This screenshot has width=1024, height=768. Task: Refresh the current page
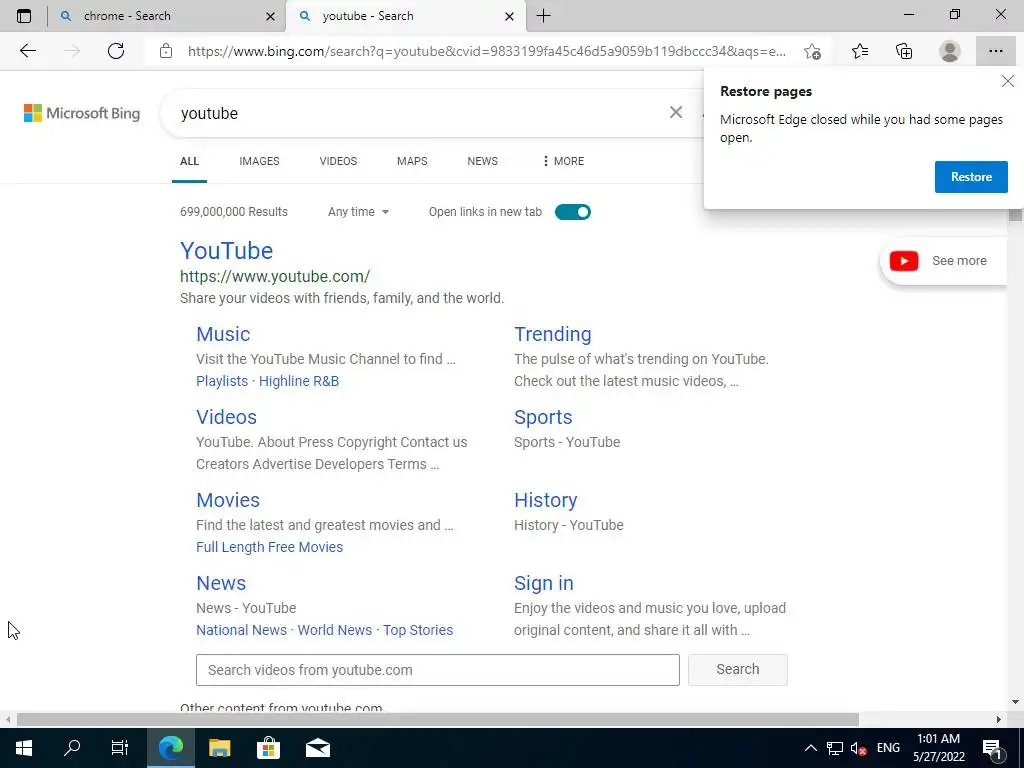(116, 51)
